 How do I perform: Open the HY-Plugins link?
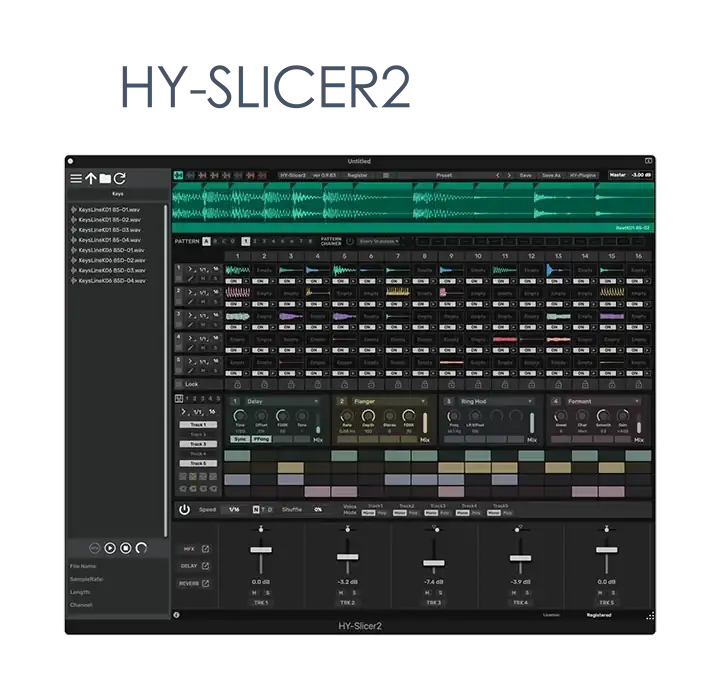click(583, 175)
